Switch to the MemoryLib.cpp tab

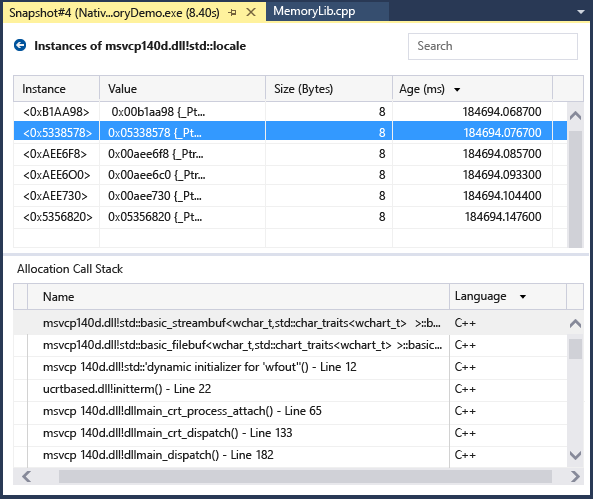[x=314, y=11]
